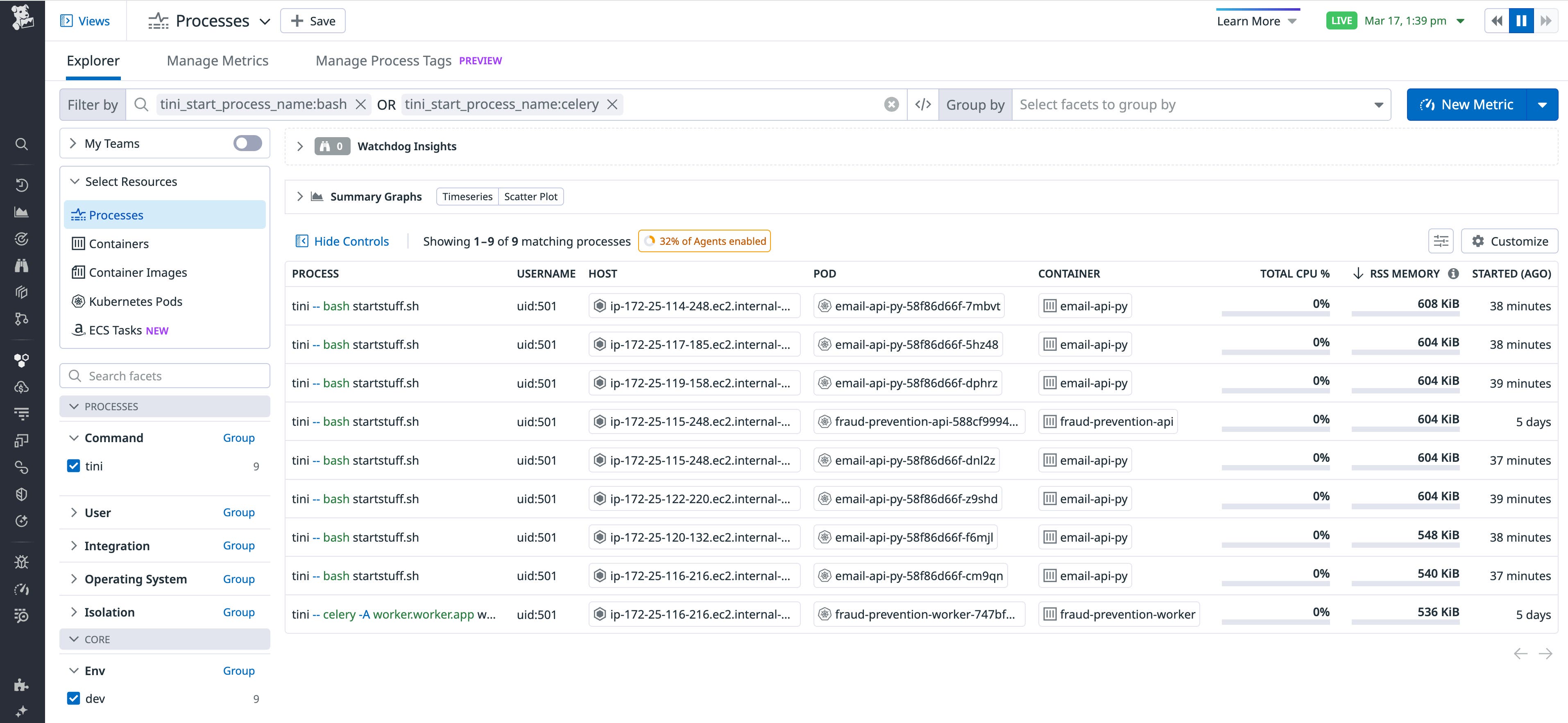Open Watchdog via the binoculars sidebar icon

pyautogui.click(x=21, y=265)
